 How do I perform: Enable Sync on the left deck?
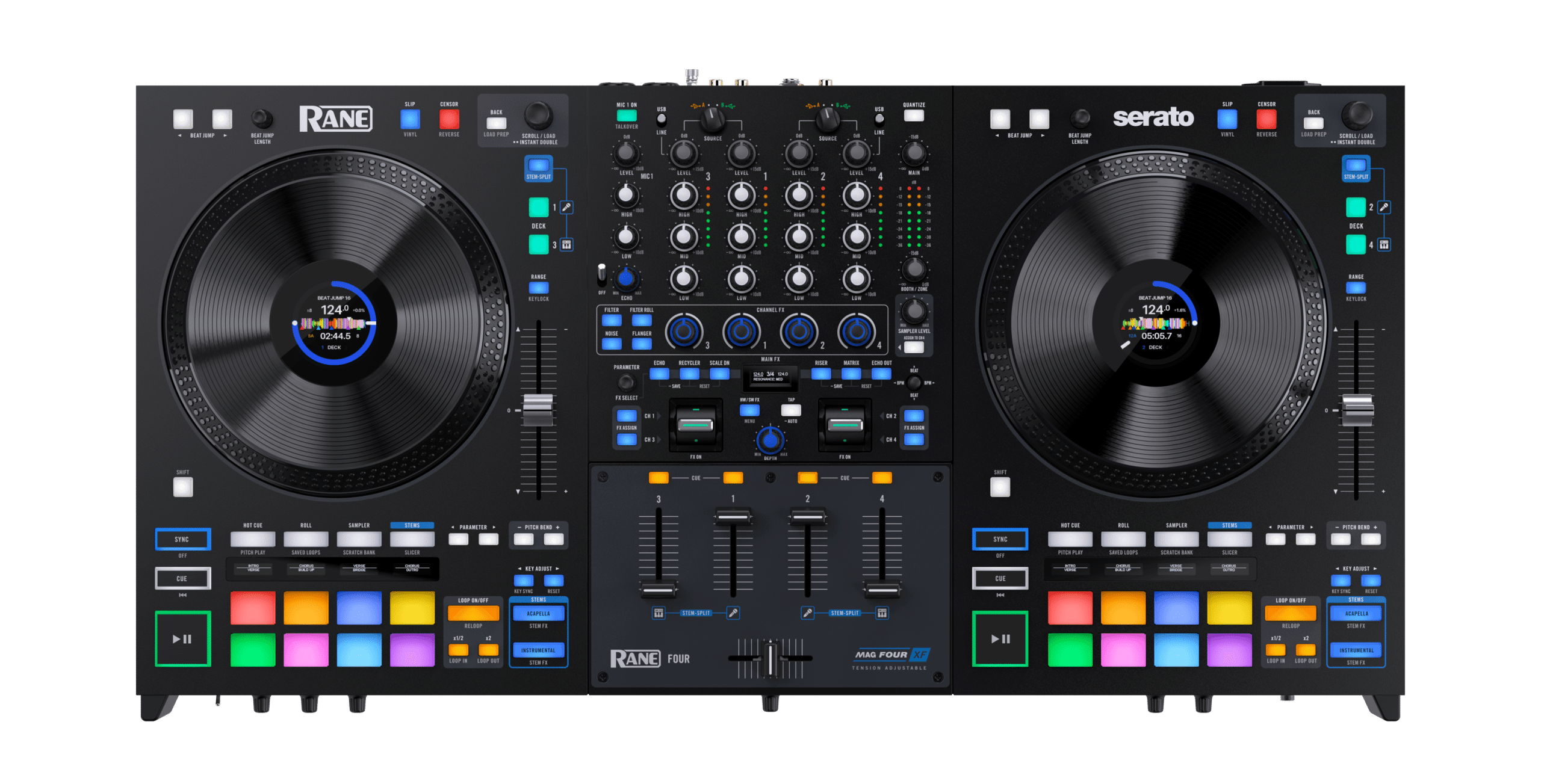(182, 539)
